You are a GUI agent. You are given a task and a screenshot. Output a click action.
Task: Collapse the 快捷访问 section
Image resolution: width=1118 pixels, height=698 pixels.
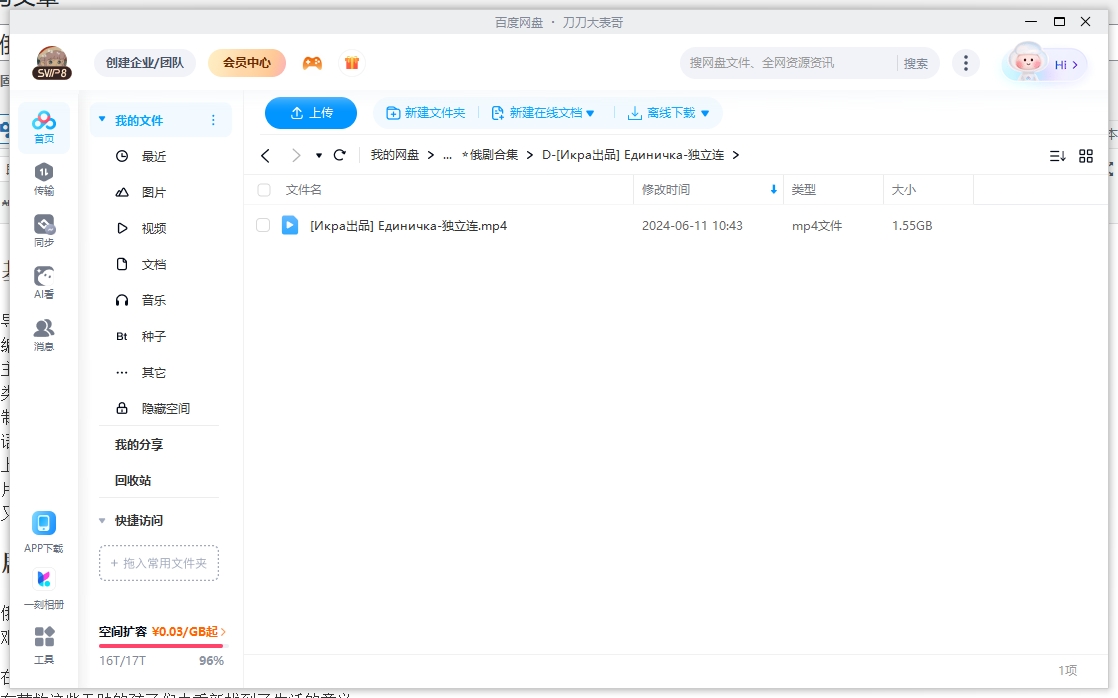point(101,520)
